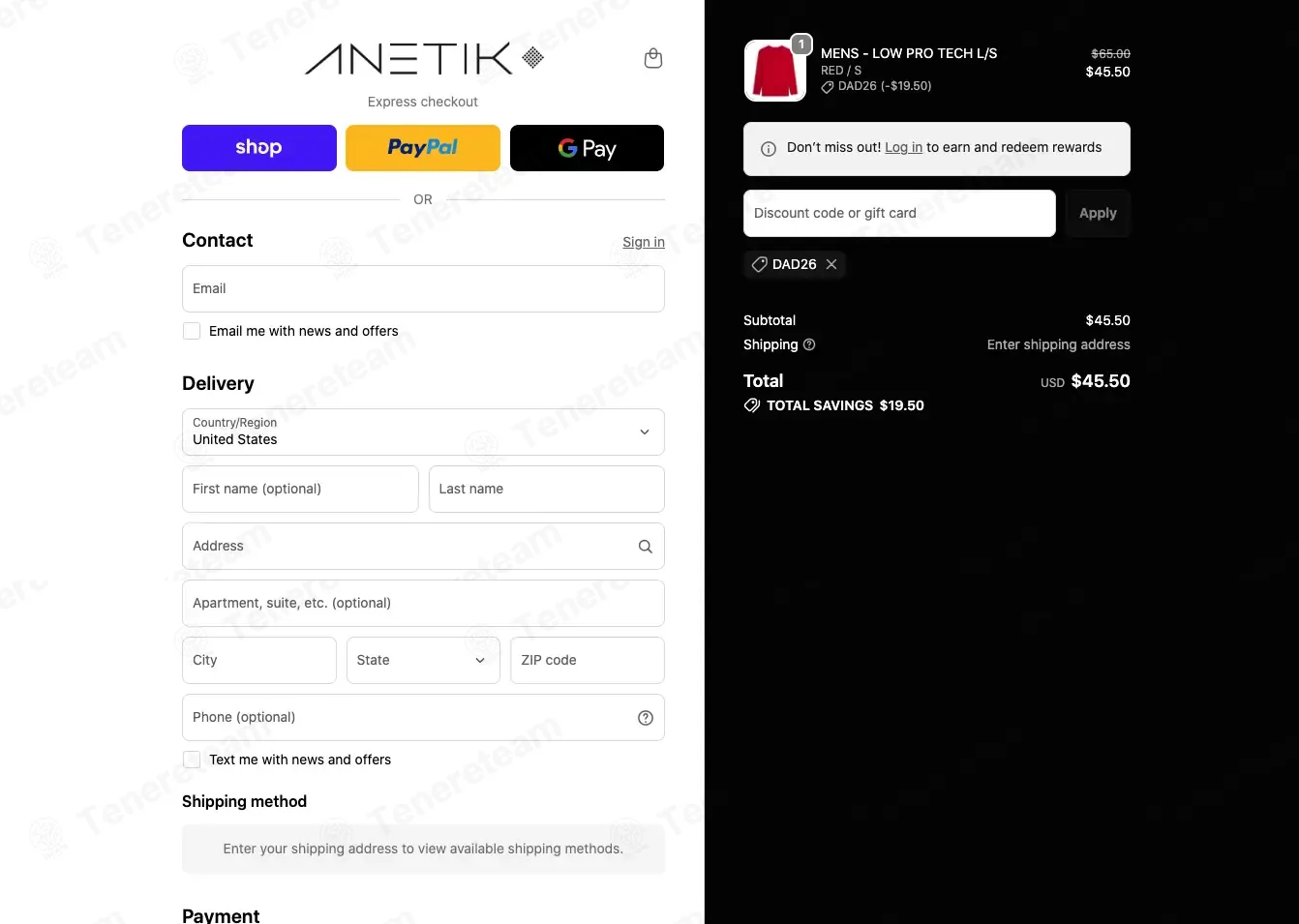Focus the First name (optional) field

(x=300, y=489)
